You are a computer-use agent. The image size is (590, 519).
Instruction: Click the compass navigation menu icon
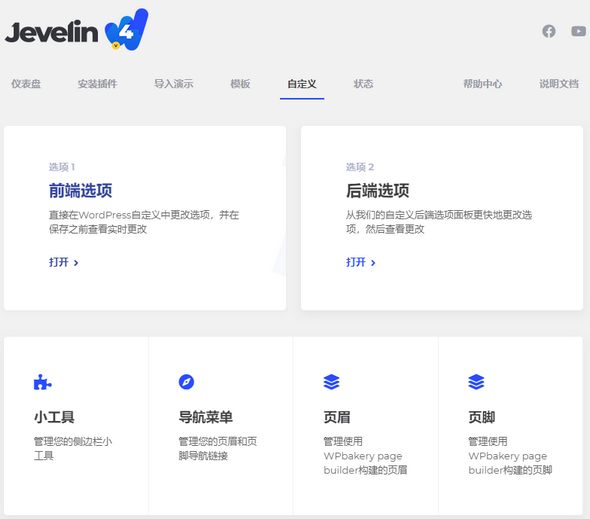(x=186, y=382)
